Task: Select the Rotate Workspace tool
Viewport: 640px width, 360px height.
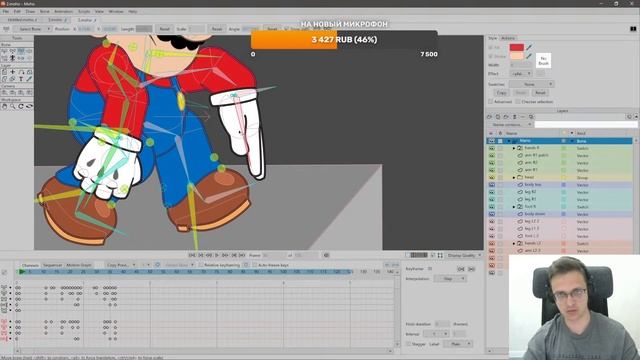Action: (21, 106)
